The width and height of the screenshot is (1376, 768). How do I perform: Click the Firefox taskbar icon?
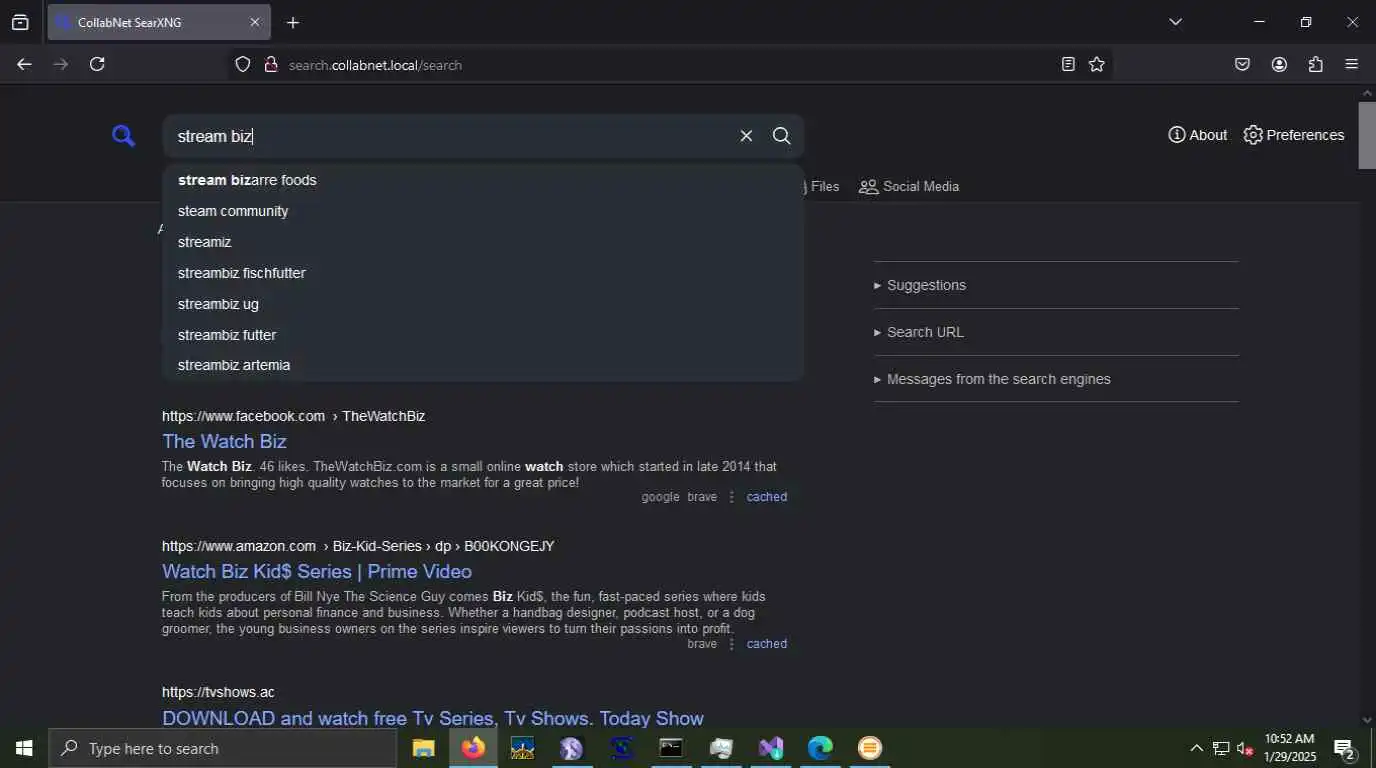[473, 748]
